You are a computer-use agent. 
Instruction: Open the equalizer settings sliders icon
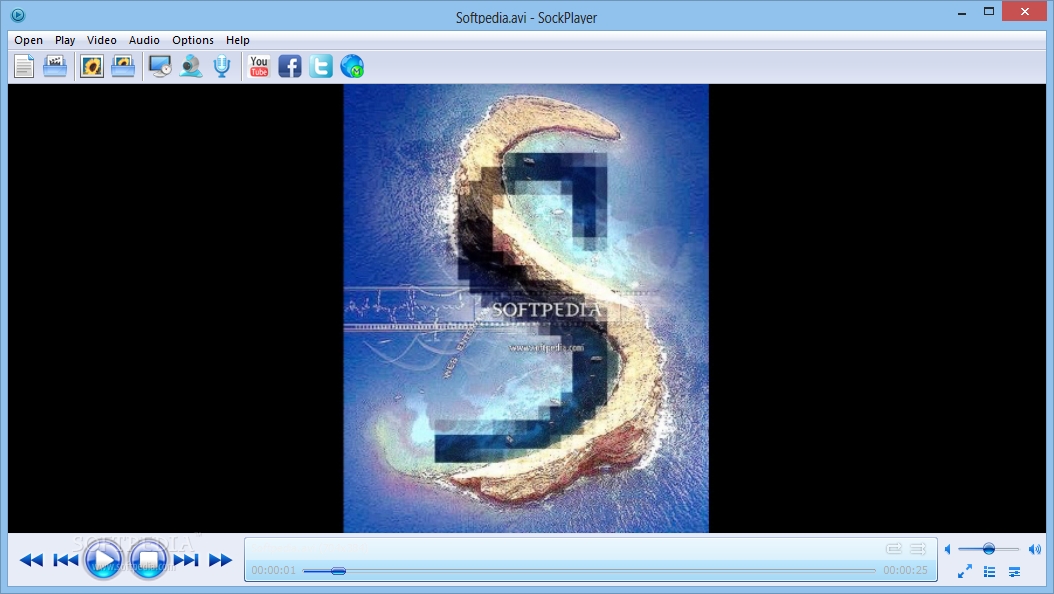coord(1014,572)
